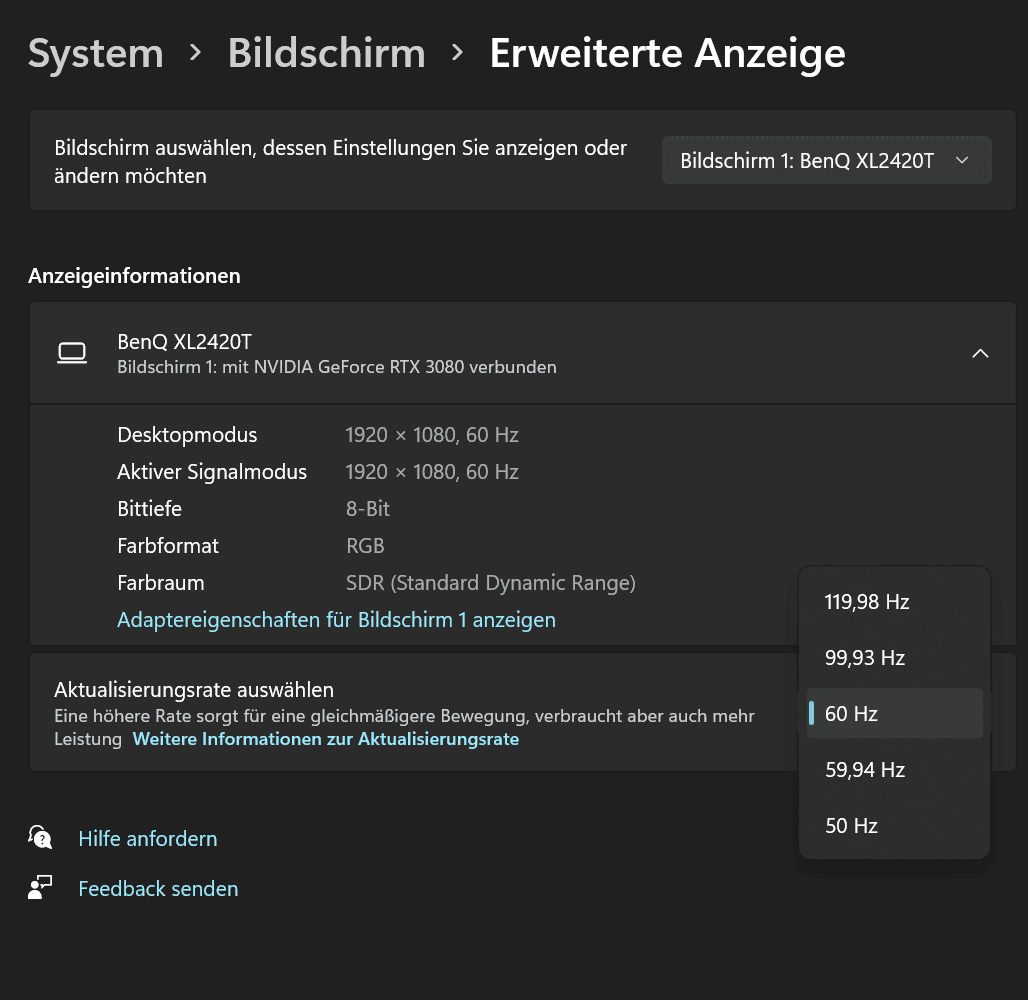This screenshot has height=1000, width=1028.
Task: Click the monitor icon beside BenQ XL2420T
Action: pos(72,353)
